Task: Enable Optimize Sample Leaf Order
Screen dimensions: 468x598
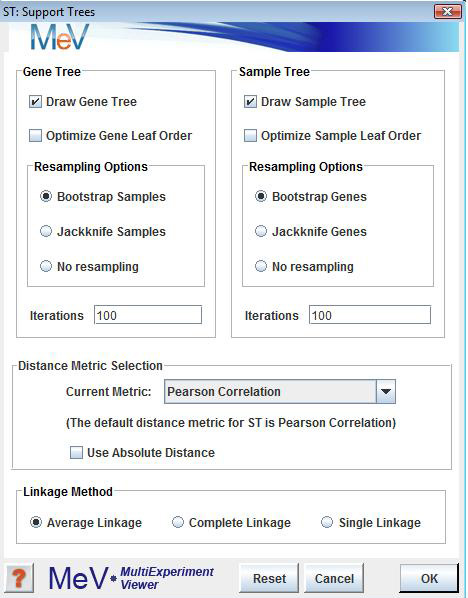Action: pyautogui.click(x=250, y=135)
